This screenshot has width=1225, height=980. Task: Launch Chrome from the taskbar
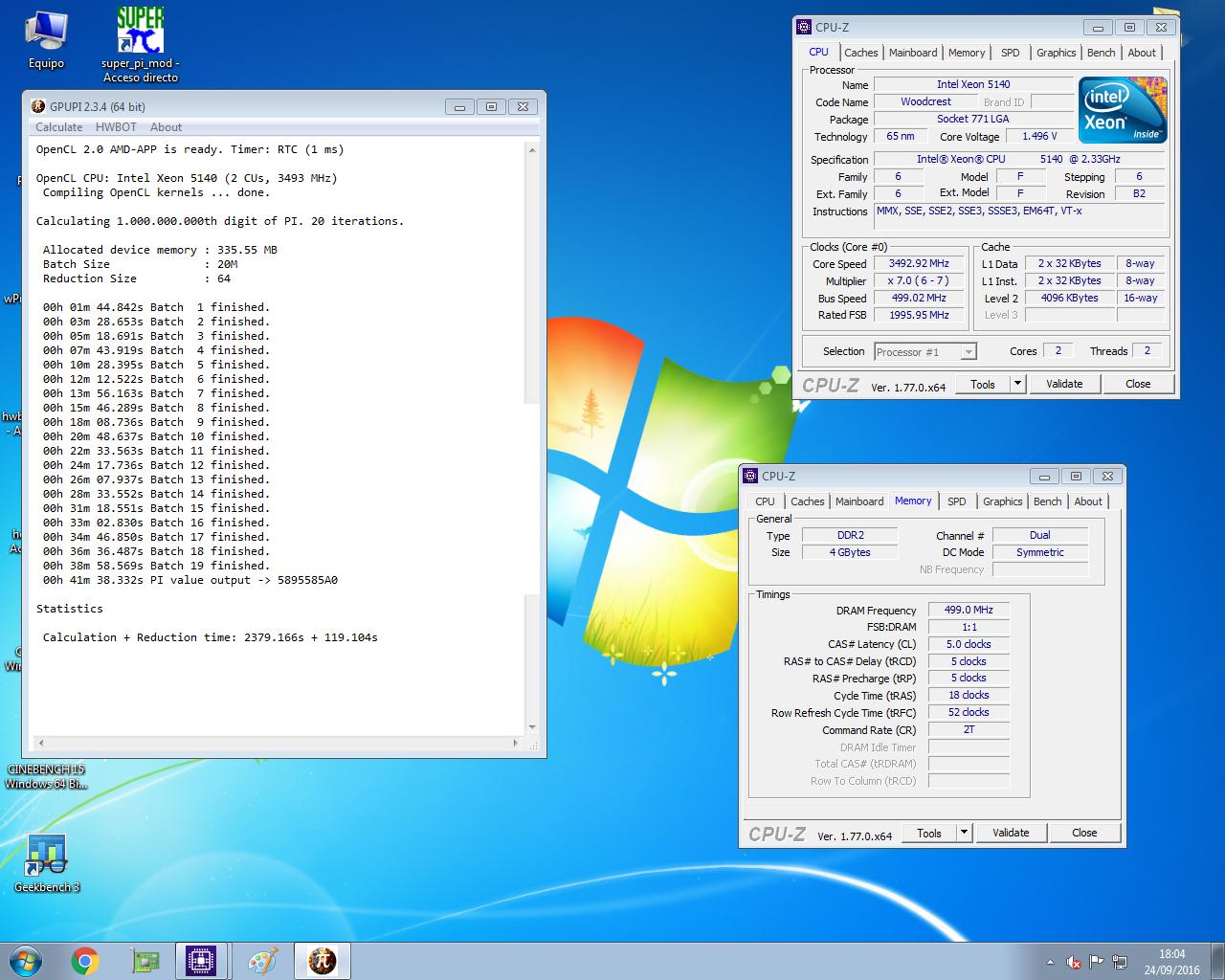coord(85,961)
